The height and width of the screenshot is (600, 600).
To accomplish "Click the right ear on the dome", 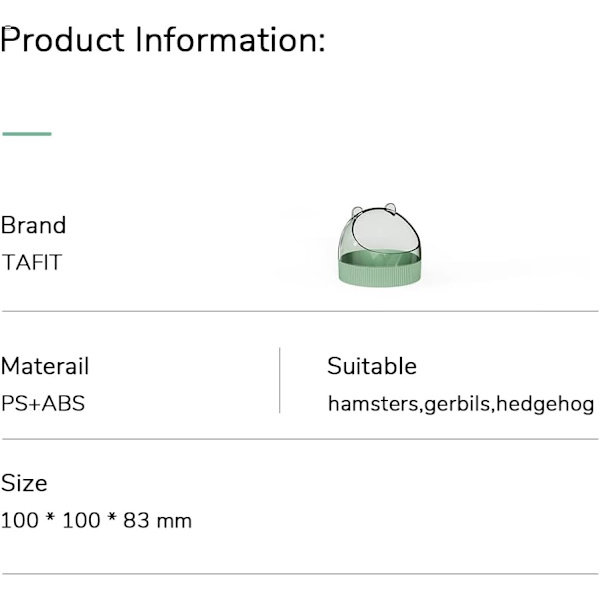I will 390,208.
